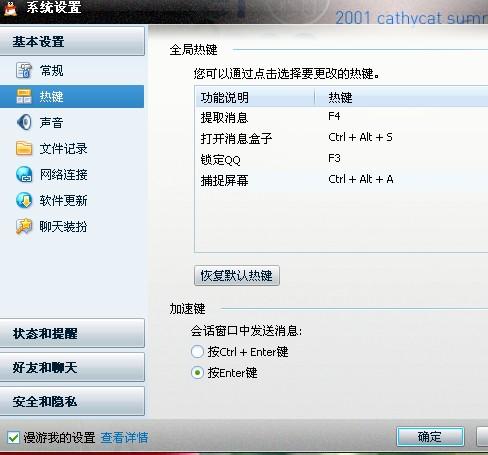
Task: Go to 声音 settings
Action: pos(72,122)
